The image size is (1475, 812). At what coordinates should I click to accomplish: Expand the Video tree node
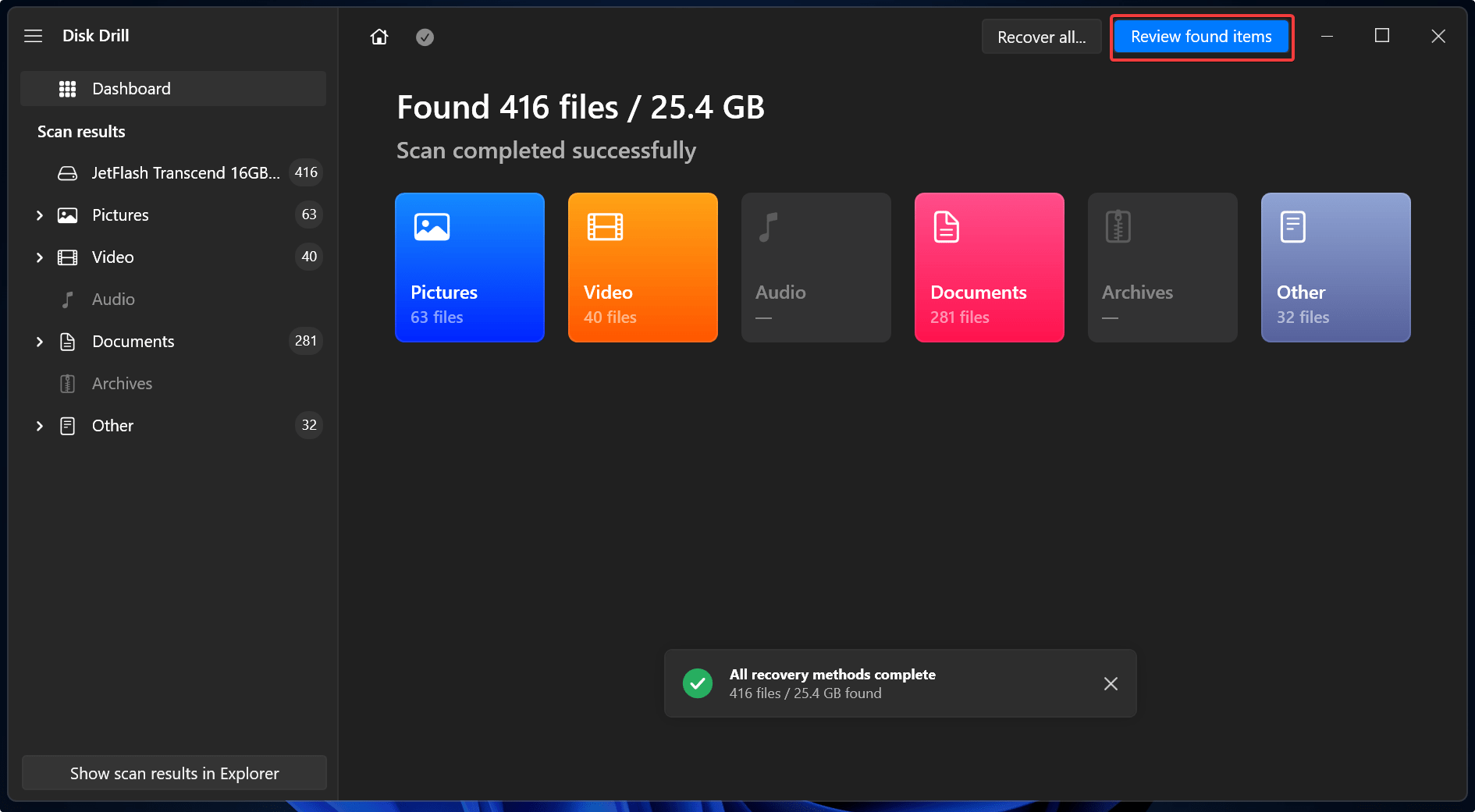39,257
